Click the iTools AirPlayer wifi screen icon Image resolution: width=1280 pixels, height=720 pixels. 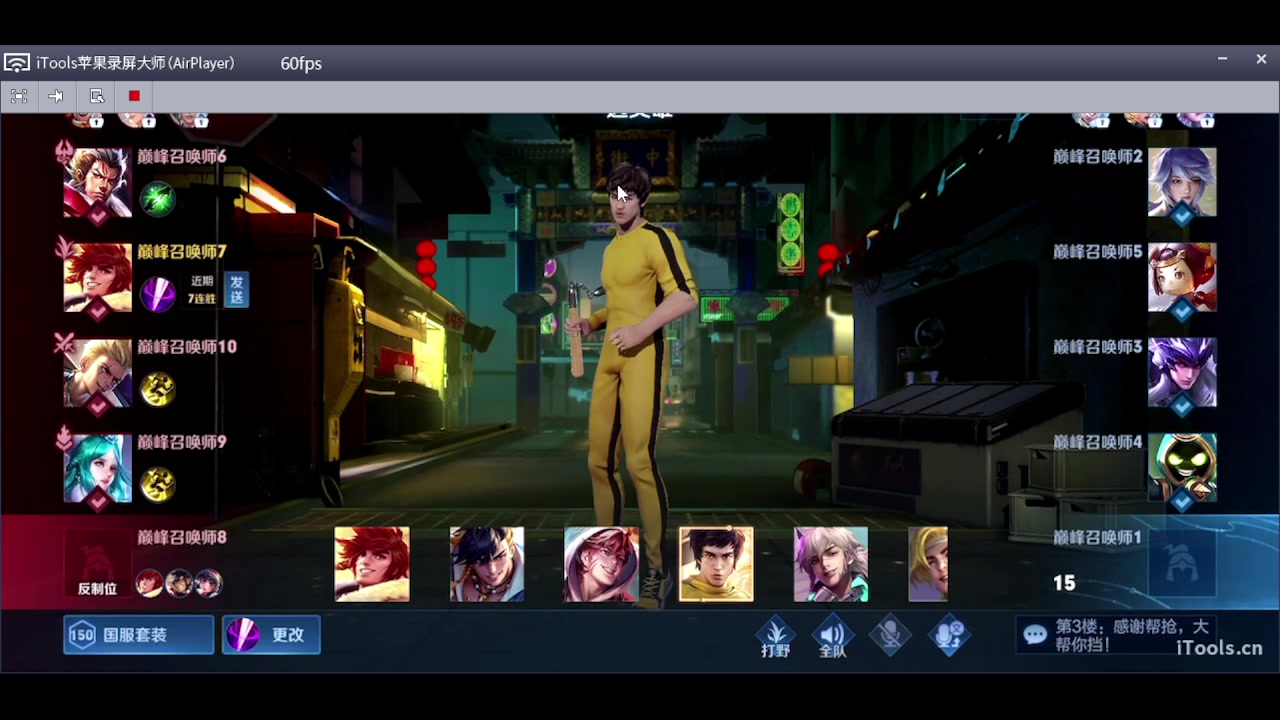pos(17,63)
